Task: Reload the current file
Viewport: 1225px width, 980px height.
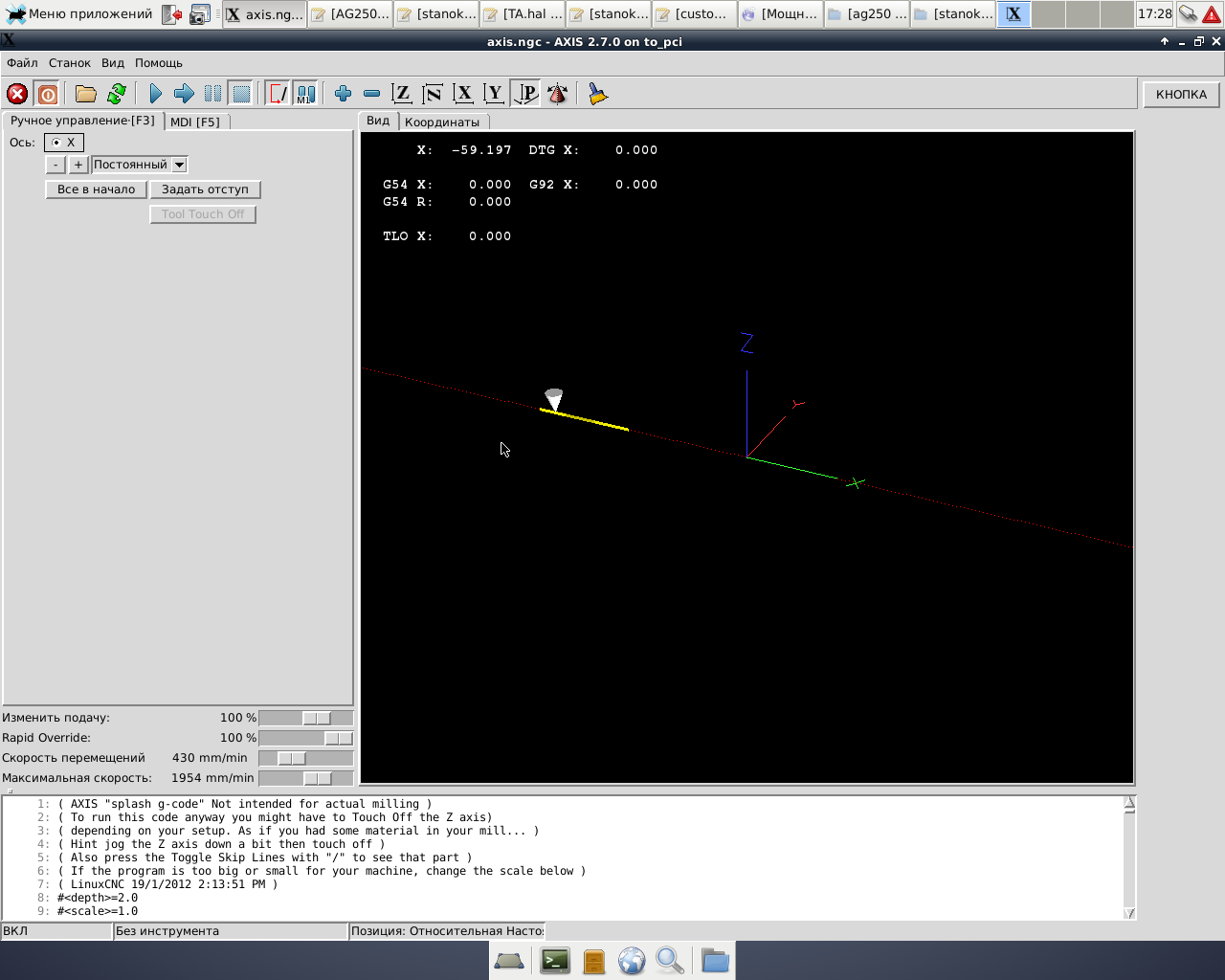Action: click(117, 94)
